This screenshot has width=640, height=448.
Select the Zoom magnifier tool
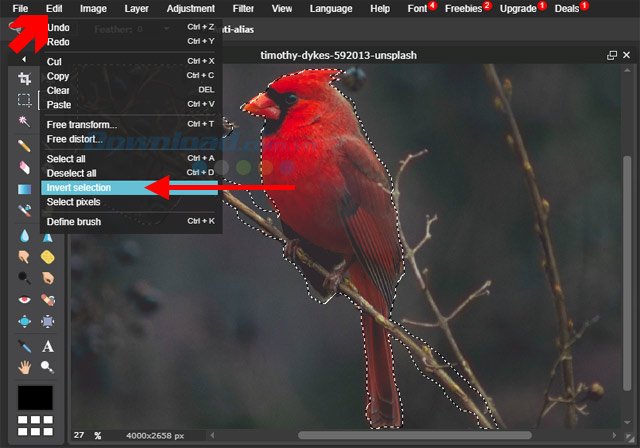(x=48, y=368)
